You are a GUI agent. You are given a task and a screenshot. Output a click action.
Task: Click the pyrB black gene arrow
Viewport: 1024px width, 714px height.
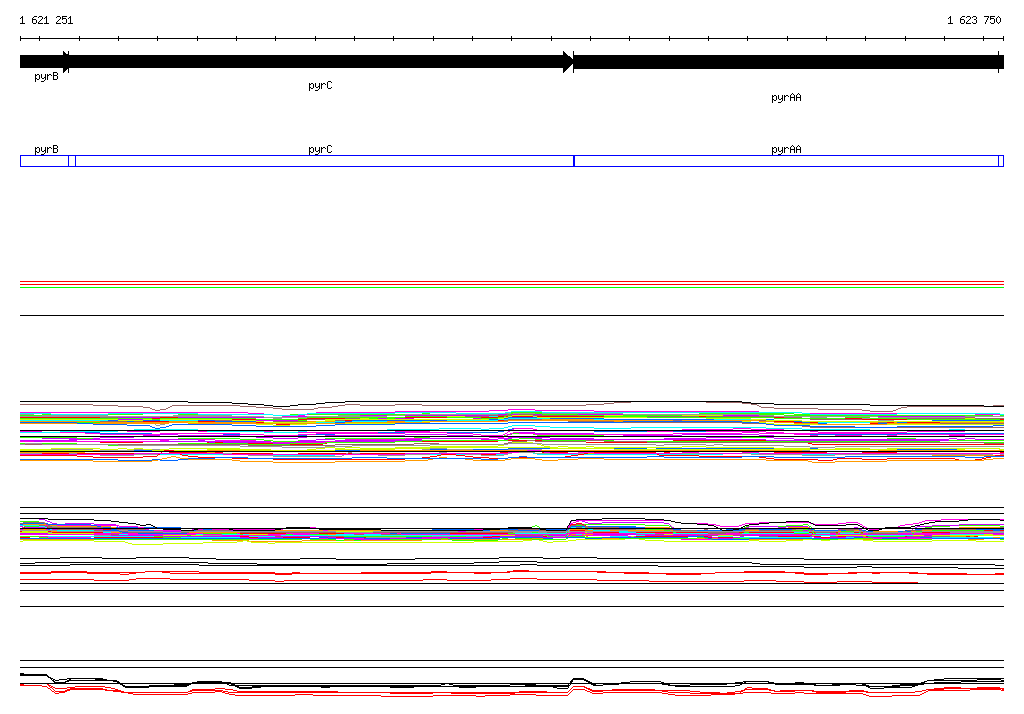44,62
